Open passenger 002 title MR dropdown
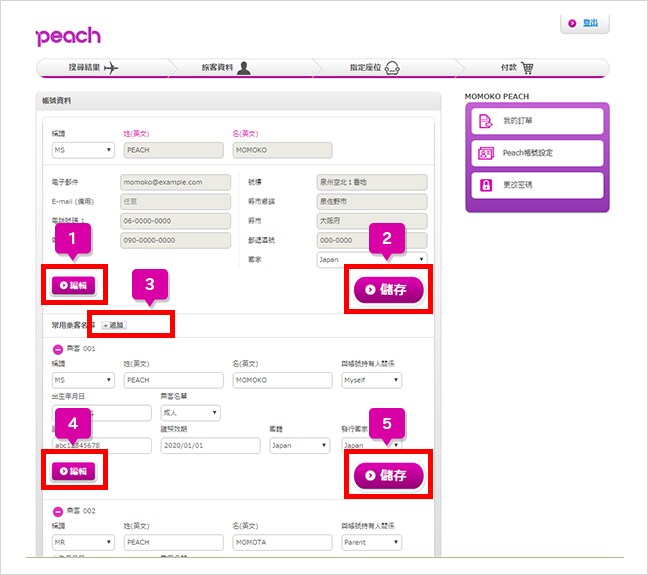648x575 pixels. point(83,542)
